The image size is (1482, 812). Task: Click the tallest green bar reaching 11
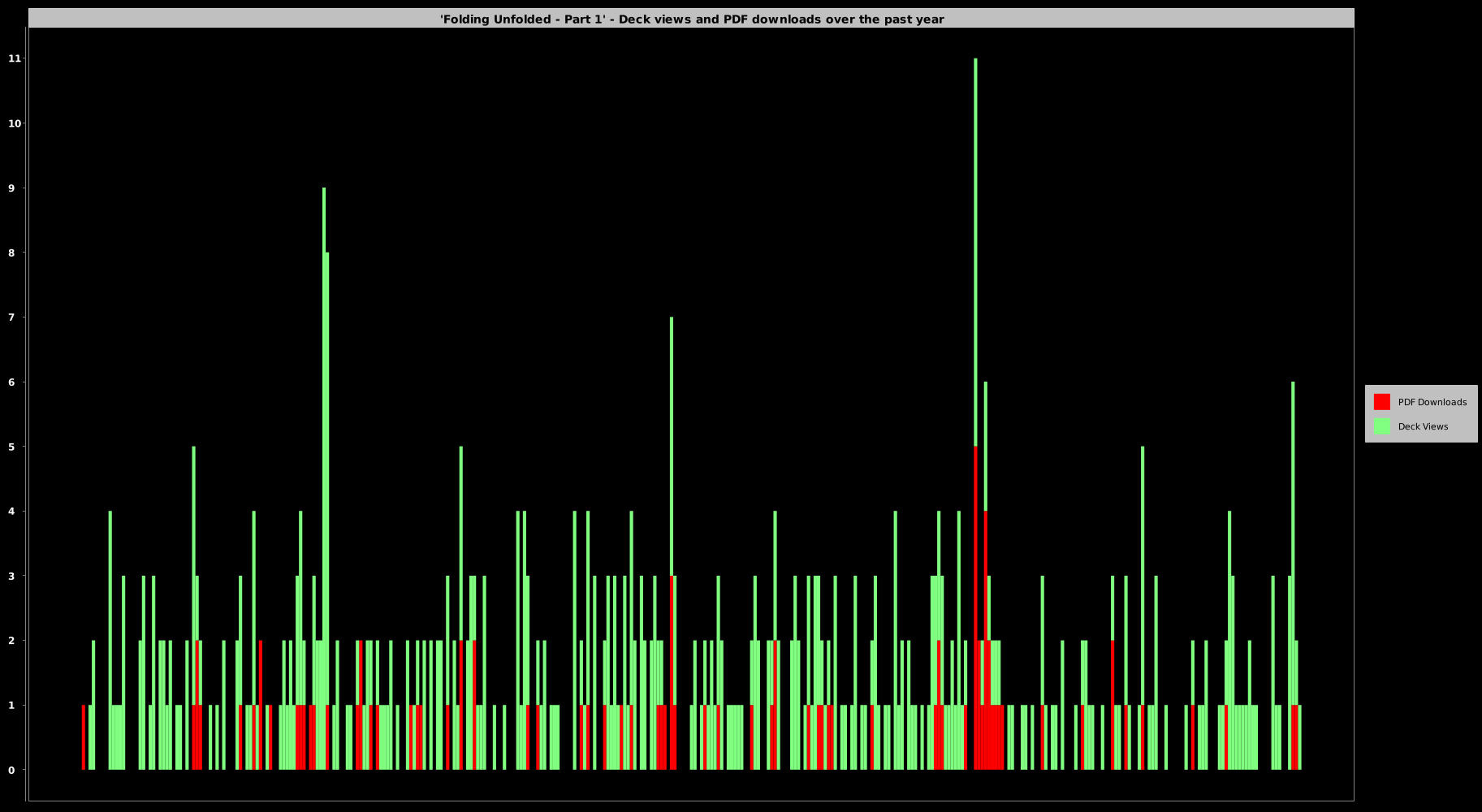(x=975, y=253)
